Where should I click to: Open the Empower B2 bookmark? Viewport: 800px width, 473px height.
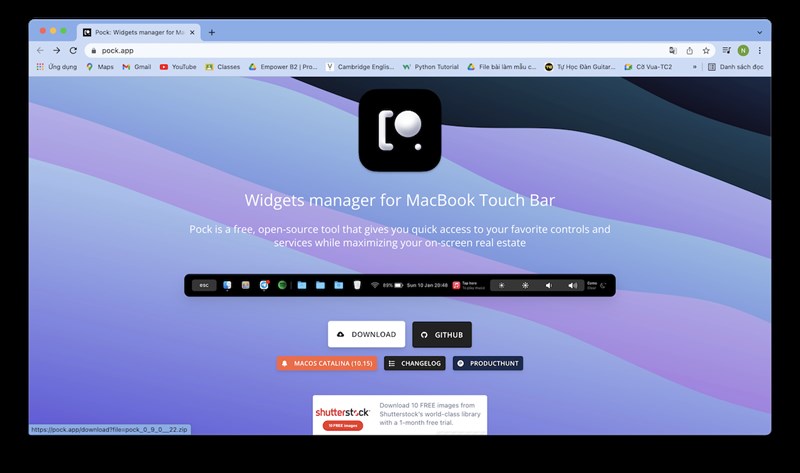click(x=283, y=67)
